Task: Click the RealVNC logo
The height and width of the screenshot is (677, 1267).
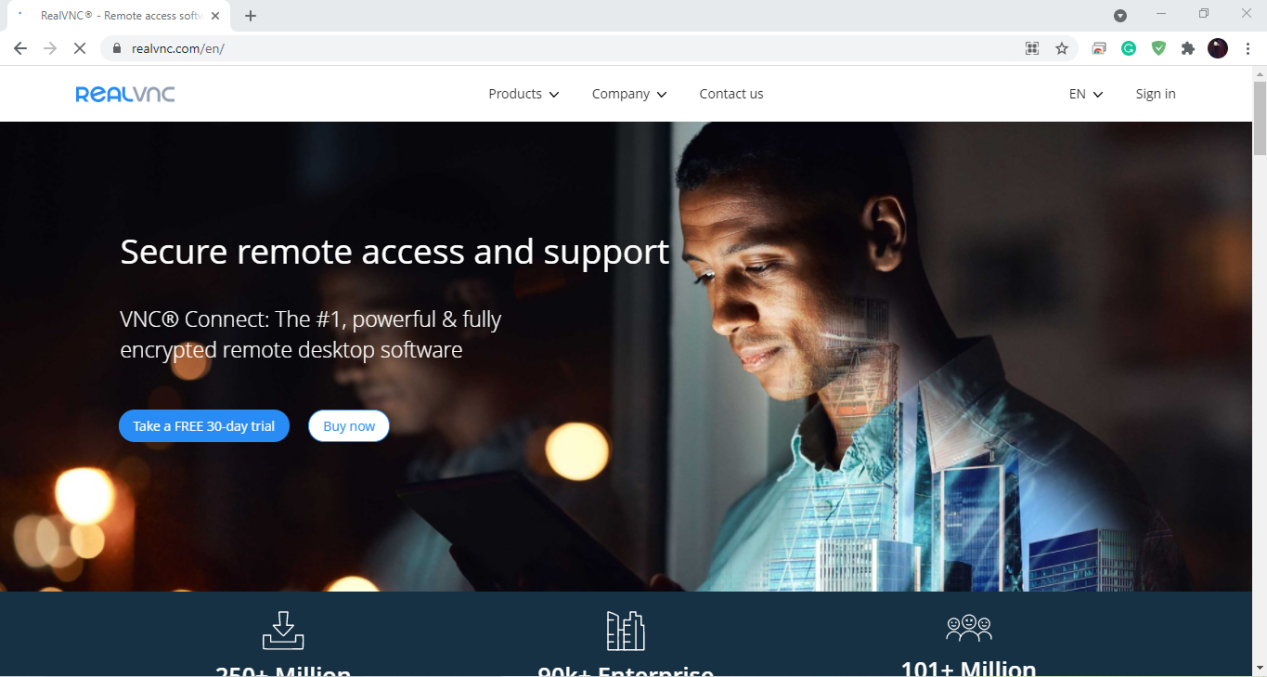Action: tap(125, 94)
